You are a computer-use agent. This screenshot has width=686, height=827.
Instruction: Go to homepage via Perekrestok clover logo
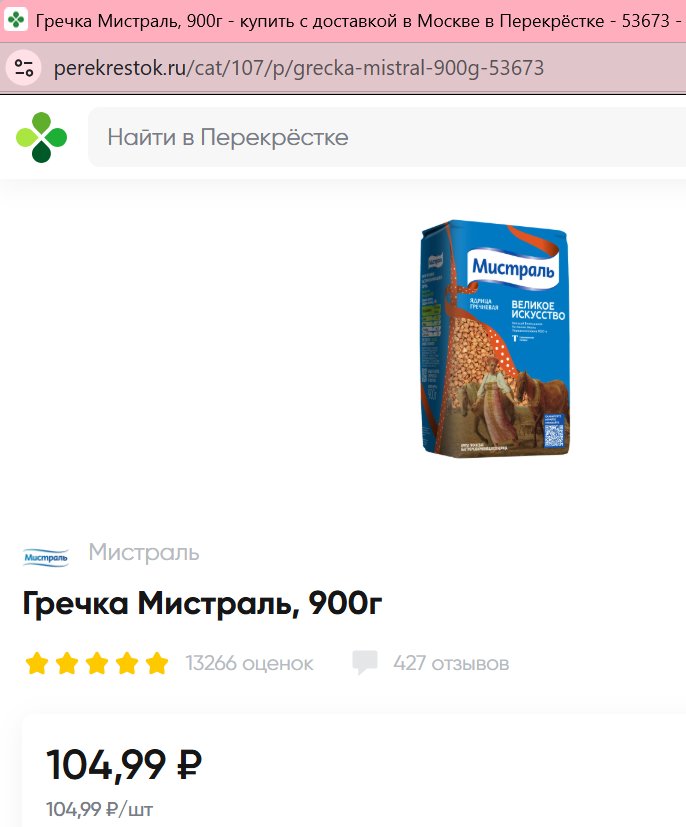41,138
